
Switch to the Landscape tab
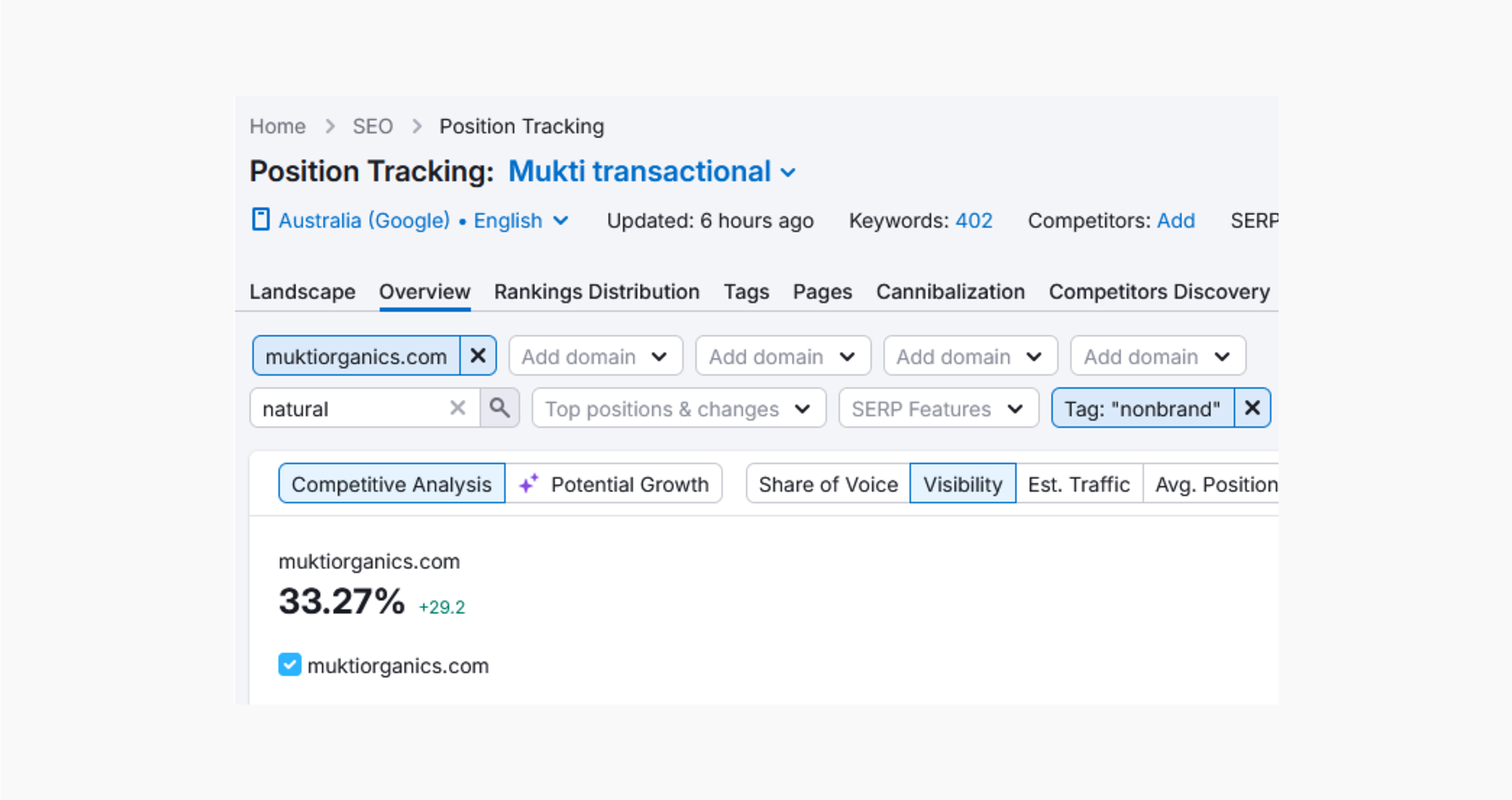click(302, 292)
